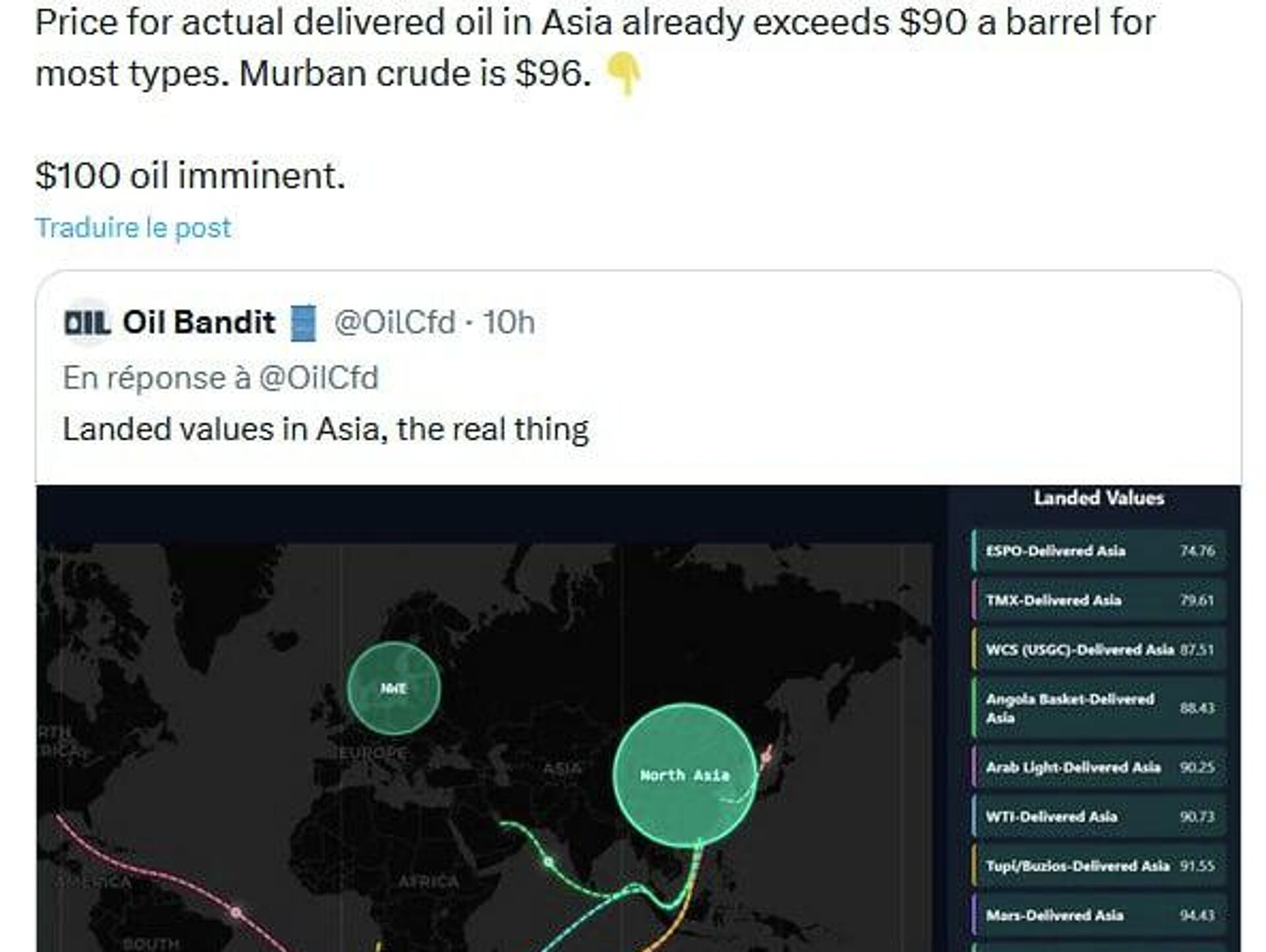The height and width of the screenshot is (952, 1266).
Task: Click the WTI-Delivered Asia row
Action: 1099,816
